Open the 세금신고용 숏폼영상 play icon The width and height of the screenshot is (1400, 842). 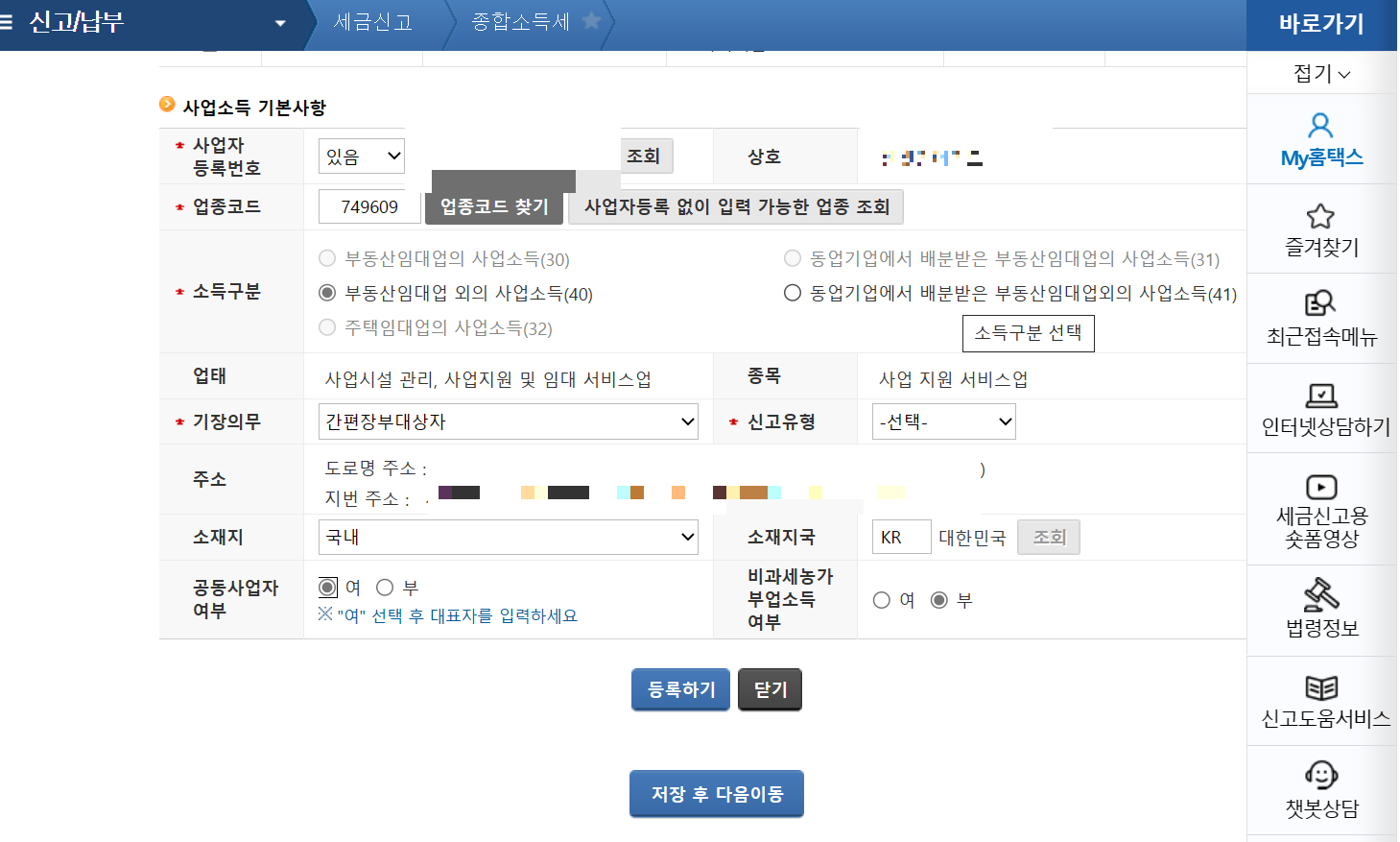(x=1321, y=487)
